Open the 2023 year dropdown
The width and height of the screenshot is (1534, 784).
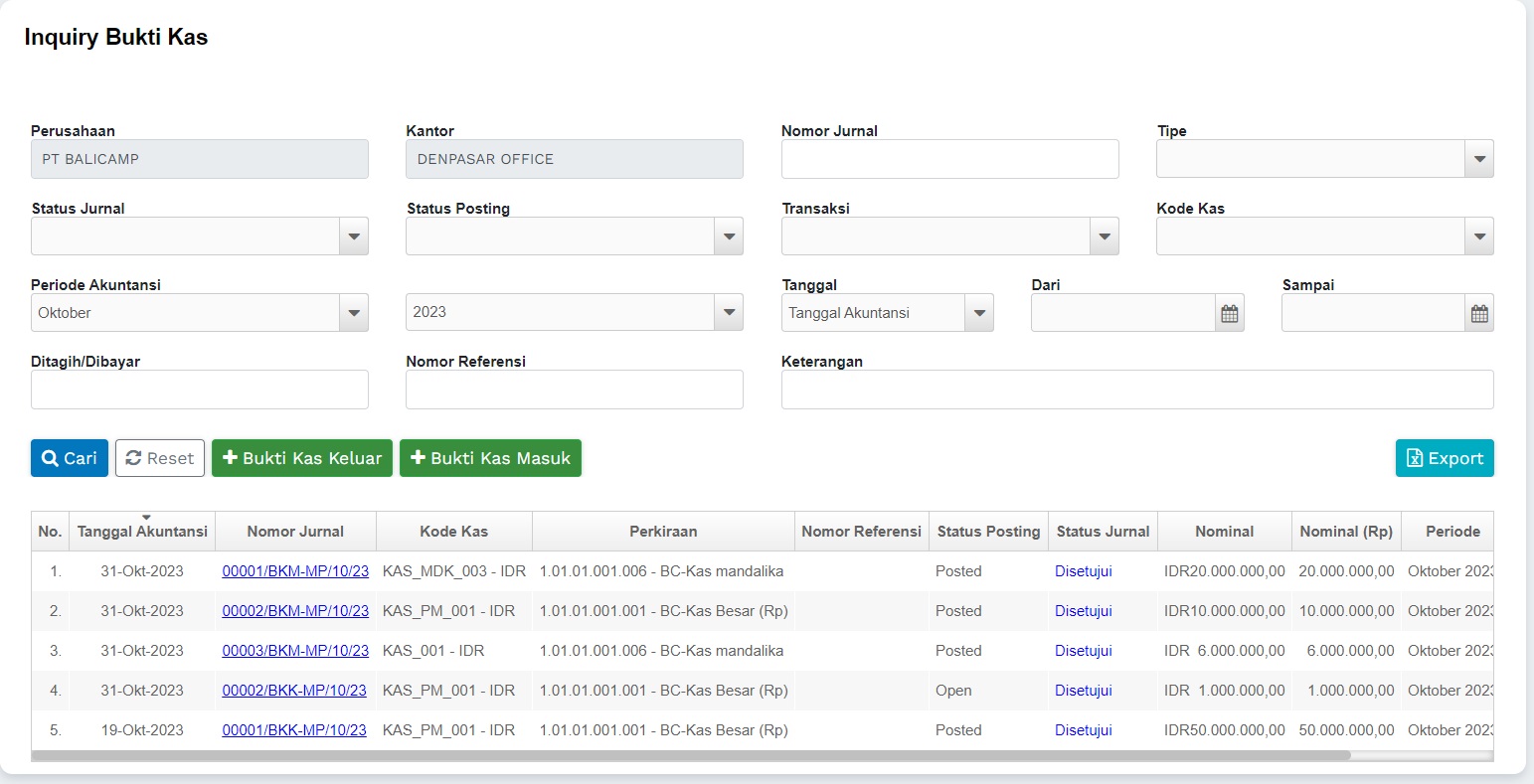[x=574, y=312]
